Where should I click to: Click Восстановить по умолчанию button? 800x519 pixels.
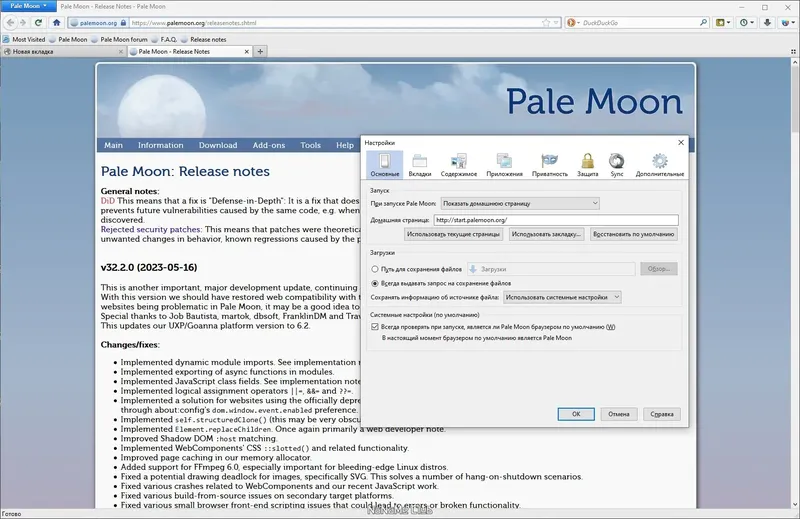(634, 234)
